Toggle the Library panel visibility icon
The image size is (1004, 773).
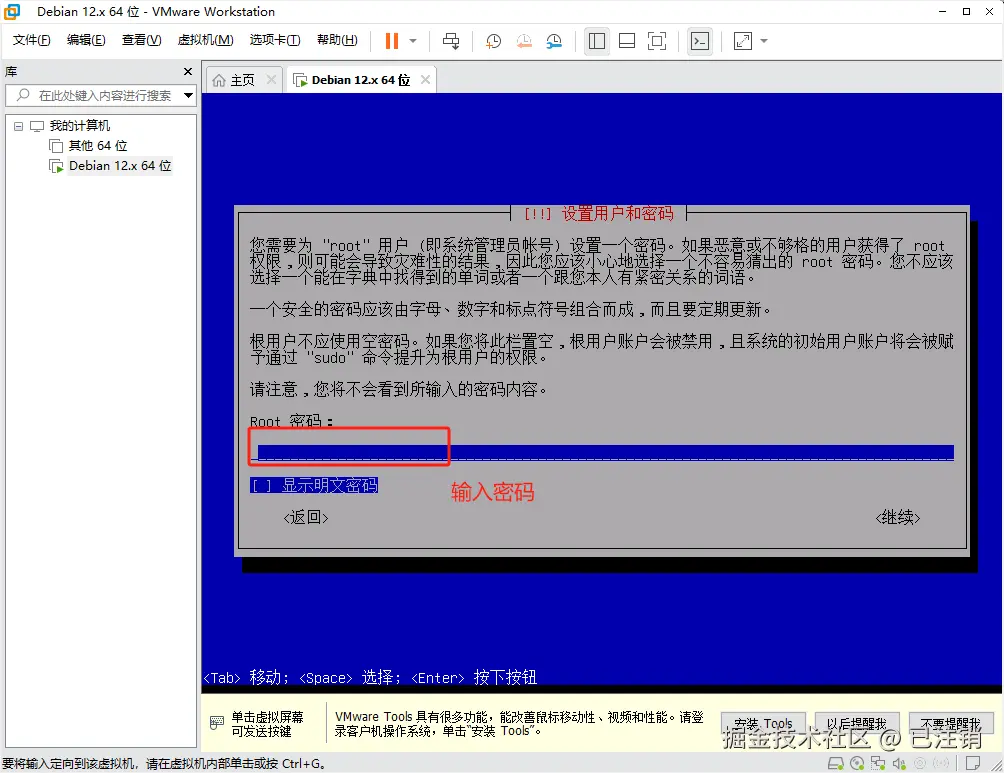(x=596, y=41)
